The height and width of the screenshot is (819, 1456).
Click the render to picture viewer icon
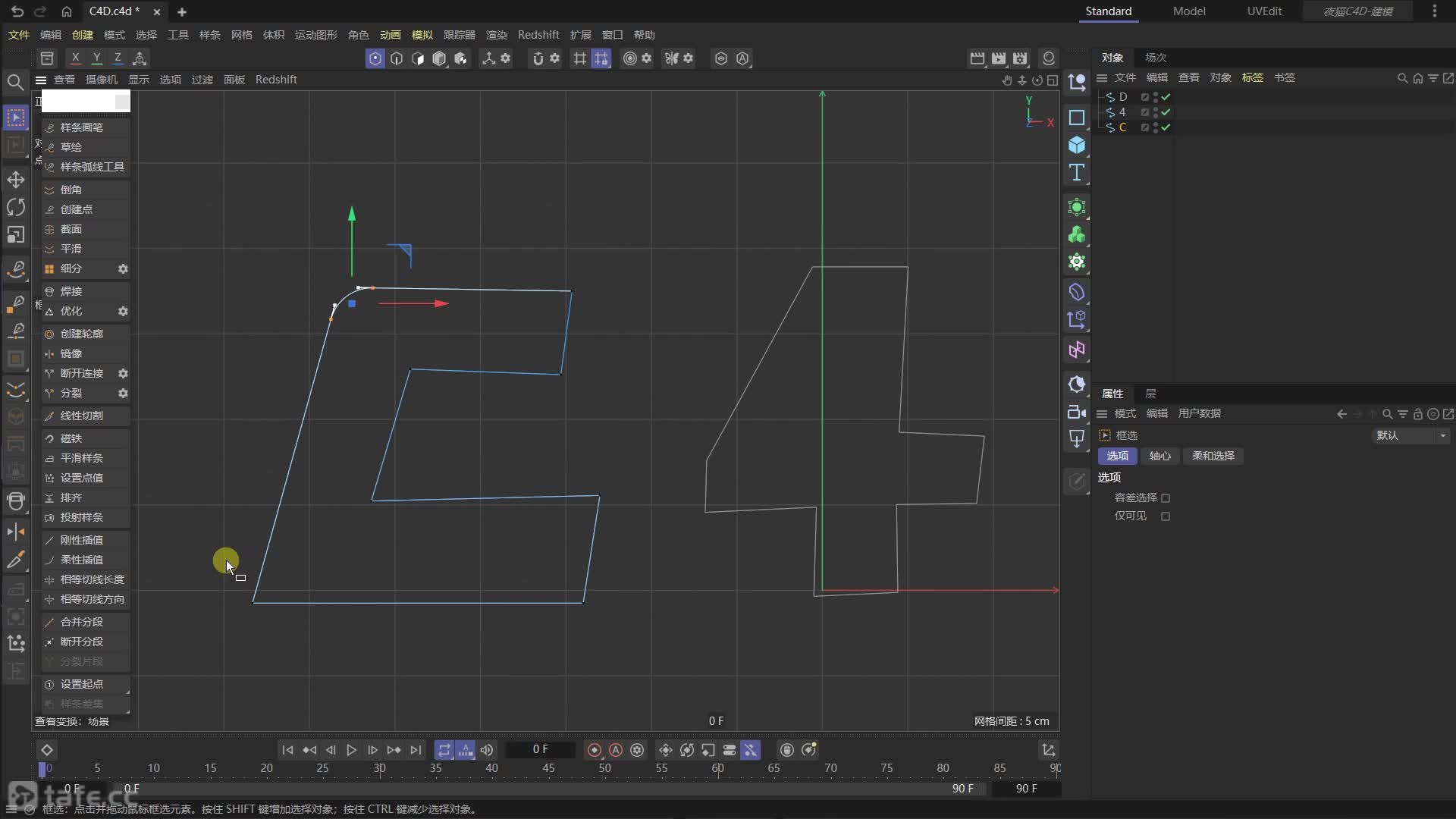click(x=999, y=58)
